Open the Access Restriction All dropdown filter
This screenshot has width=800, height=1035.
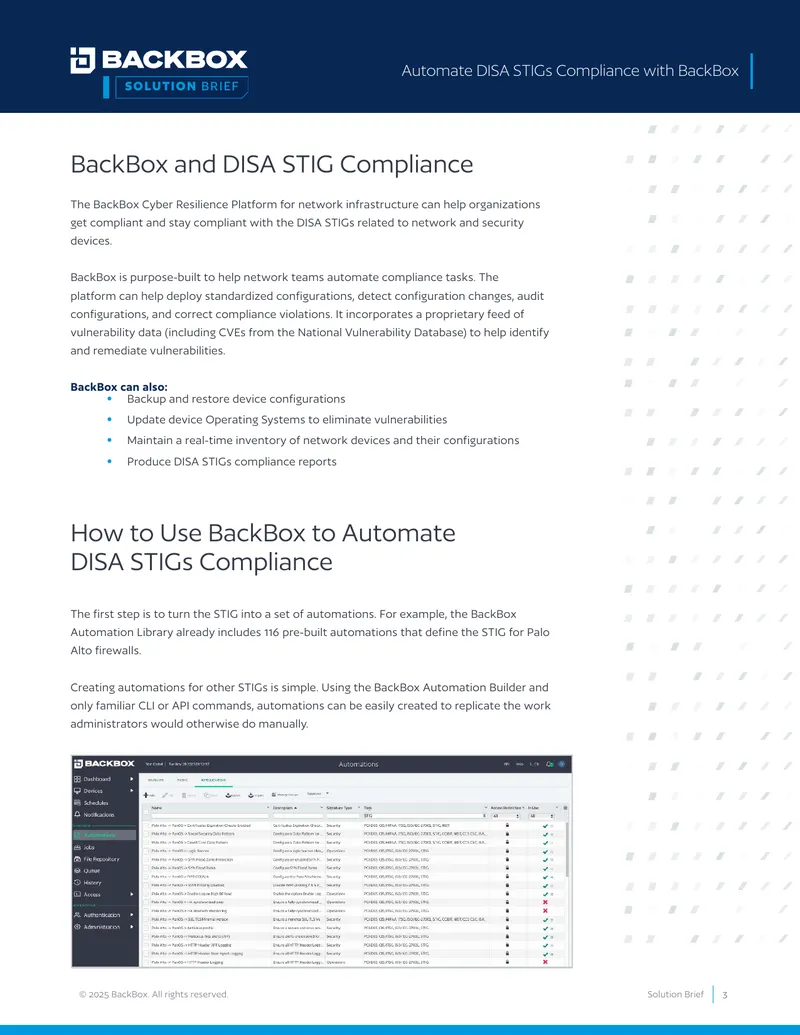[x=506, y=817]
